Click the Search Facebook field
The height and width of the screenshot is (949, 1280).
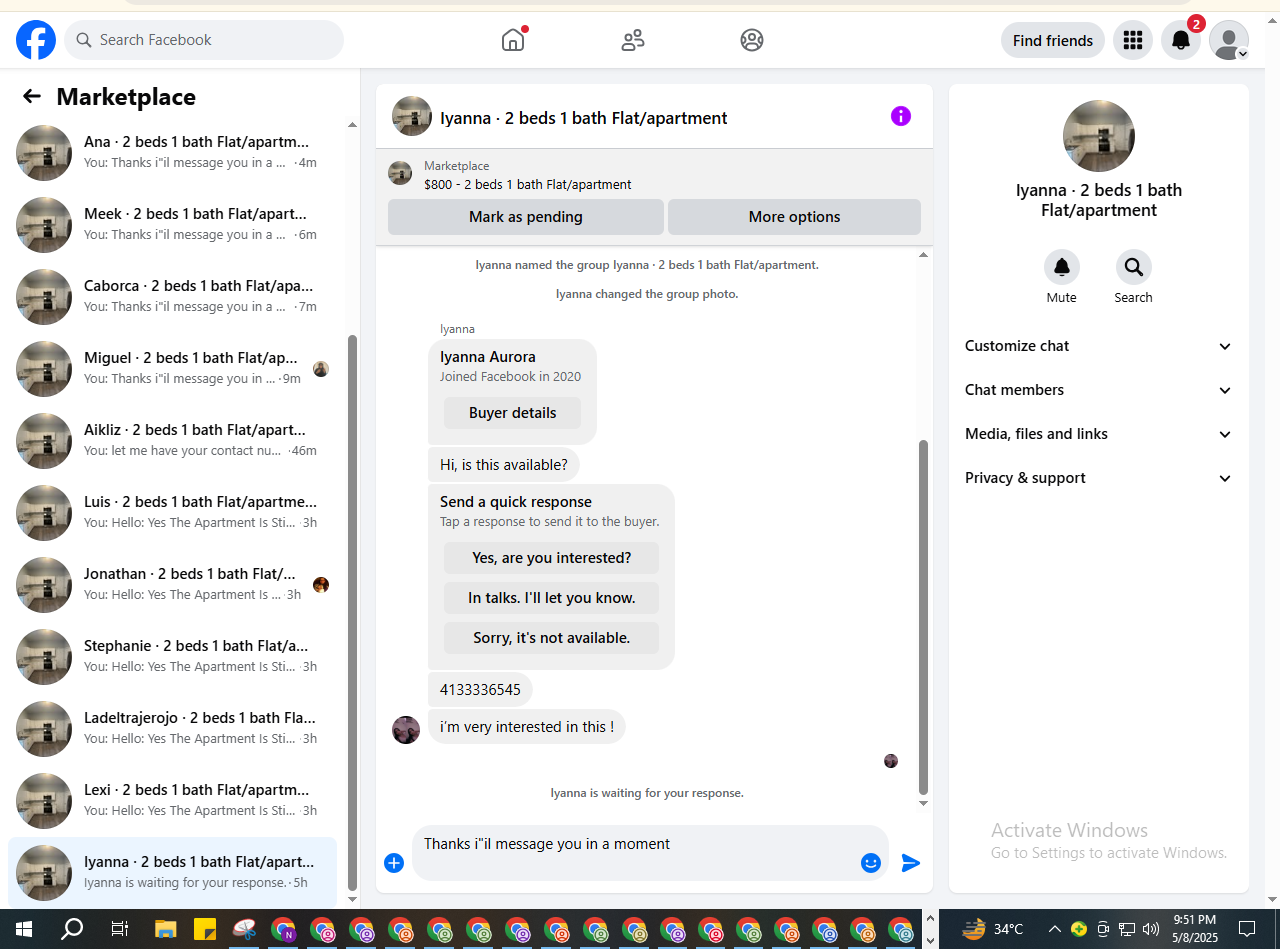[x=204, y=40]
